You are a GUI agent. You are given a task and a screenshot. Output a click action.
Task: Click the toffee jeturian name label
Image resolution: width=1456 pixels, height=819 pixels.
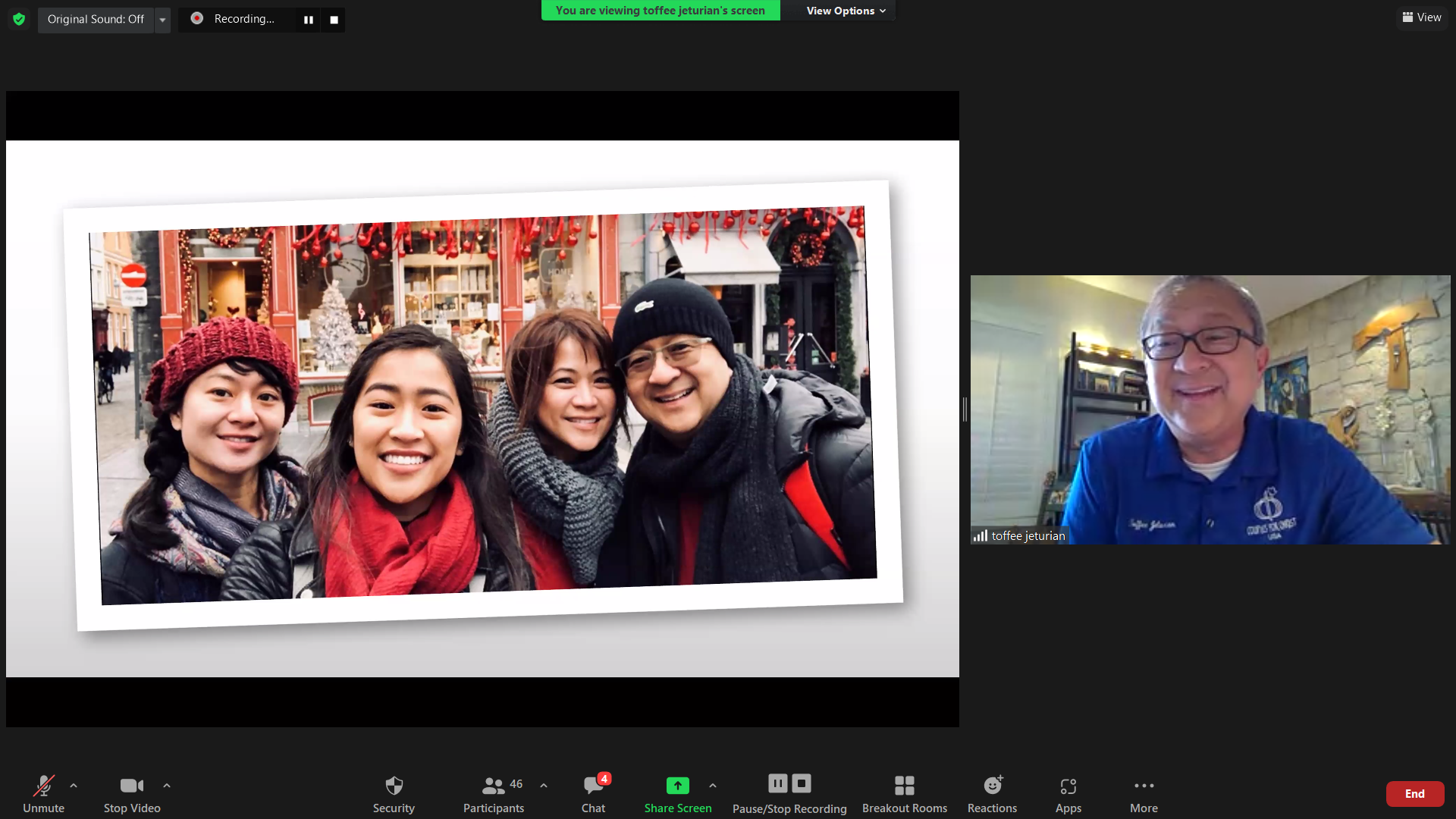tap(1028, 536)
